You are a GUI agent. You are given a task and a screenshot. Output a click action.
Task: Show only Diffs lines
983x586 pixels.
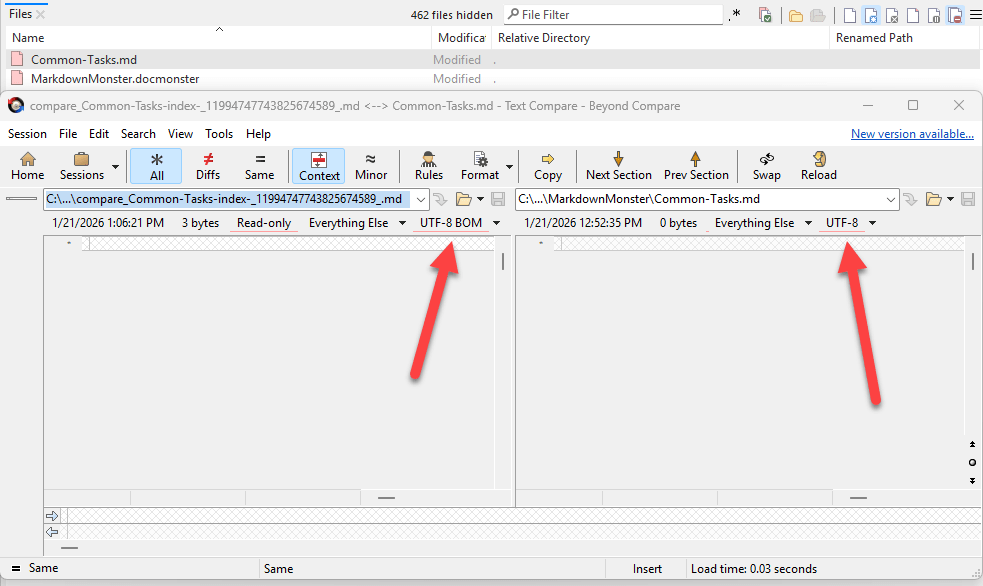pyautogui.click(x=208, y=165)
